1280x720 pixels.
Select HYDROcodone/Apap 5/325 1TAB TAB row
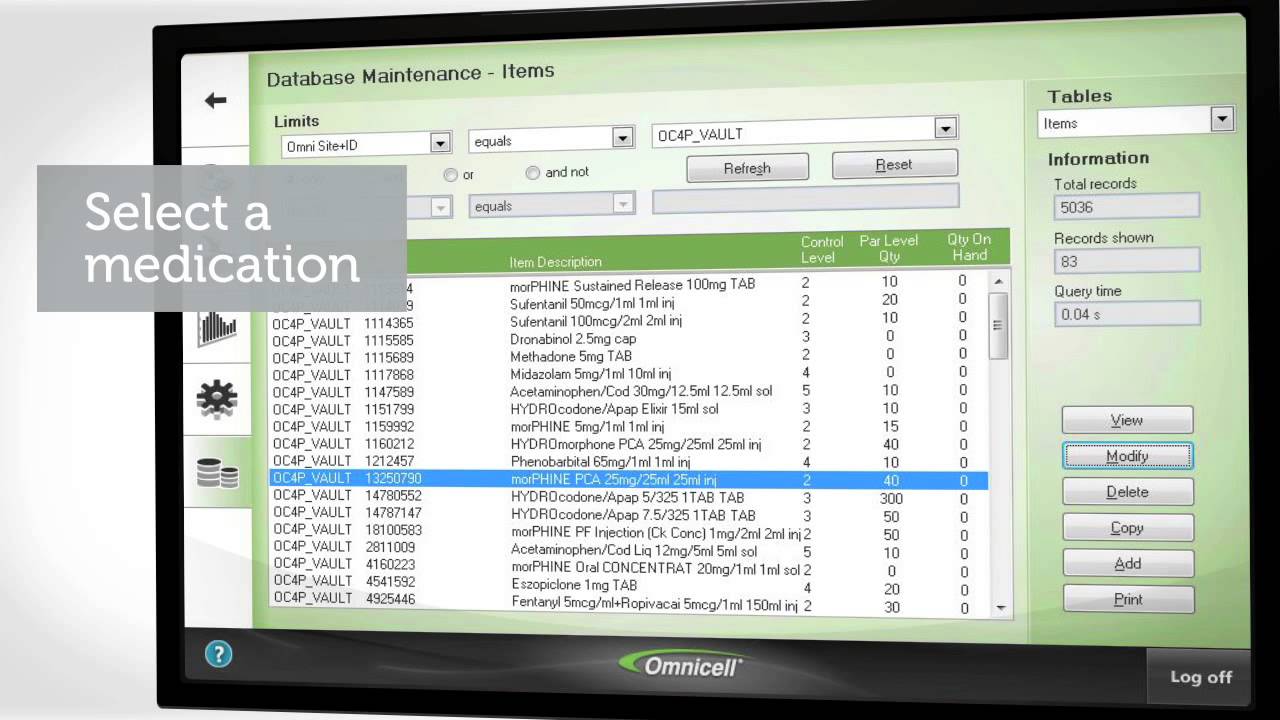tap(628, 498)
